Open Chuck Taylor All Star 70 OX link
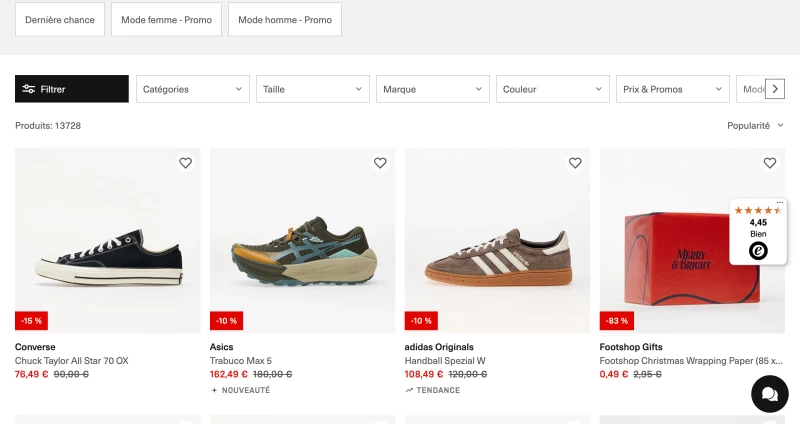 (71, 361)
